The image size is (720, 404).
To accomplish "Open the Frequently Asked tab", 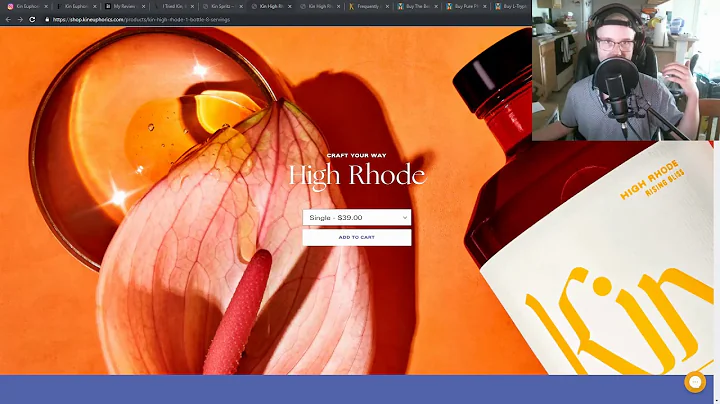I will click(x=368, y=6).
